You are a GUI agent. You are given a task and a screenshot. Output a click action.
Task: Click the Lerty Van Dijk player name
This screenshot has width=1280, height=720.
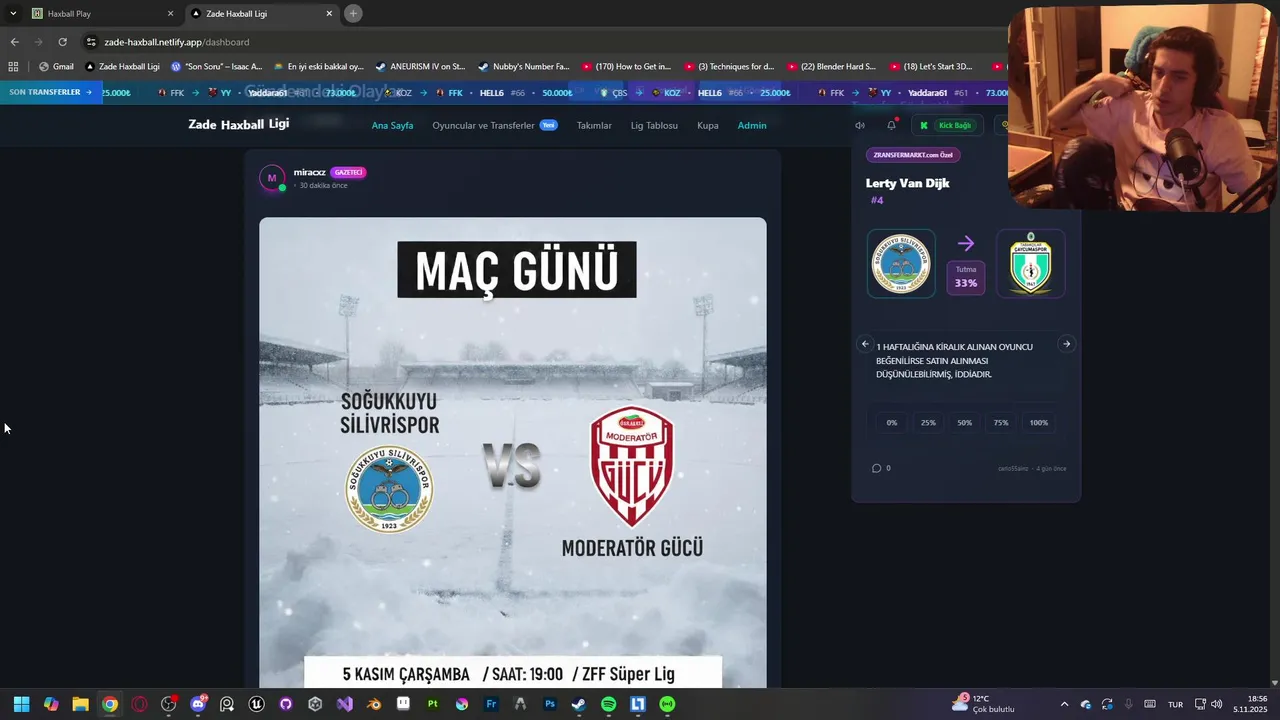(907, 183)
